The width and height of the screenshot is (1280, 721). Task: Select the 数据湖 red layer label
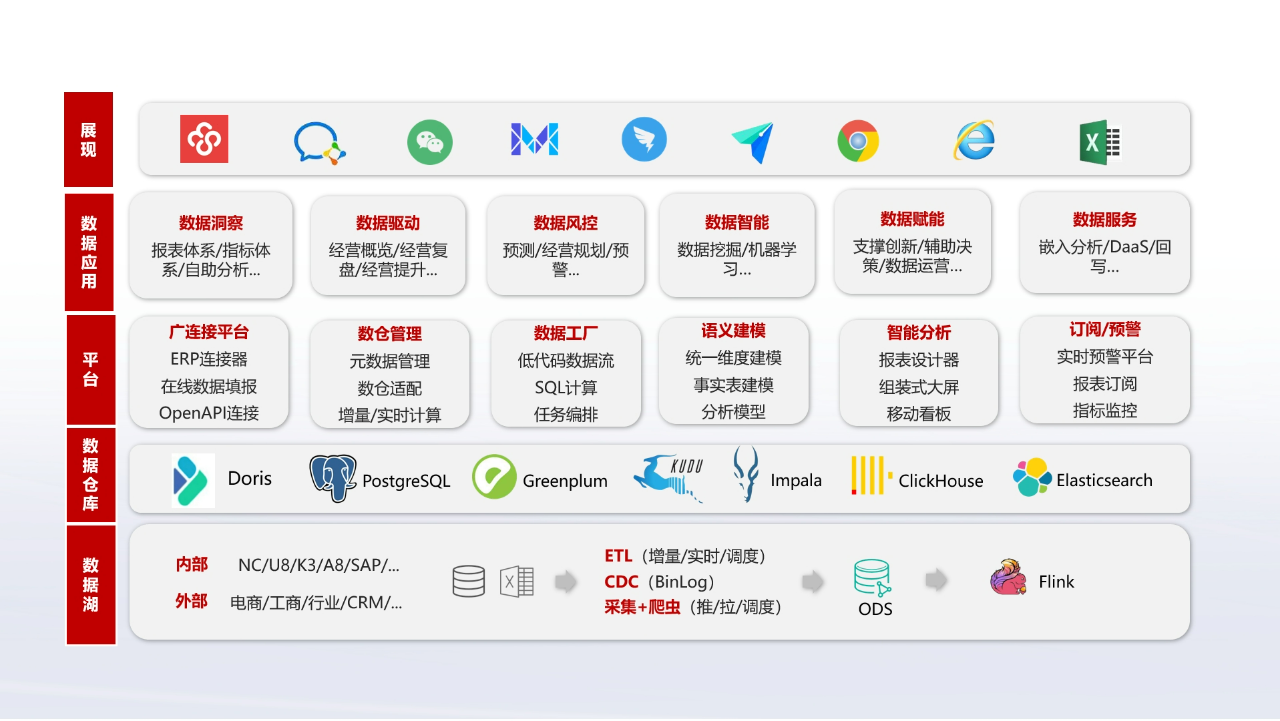(91, 585)
